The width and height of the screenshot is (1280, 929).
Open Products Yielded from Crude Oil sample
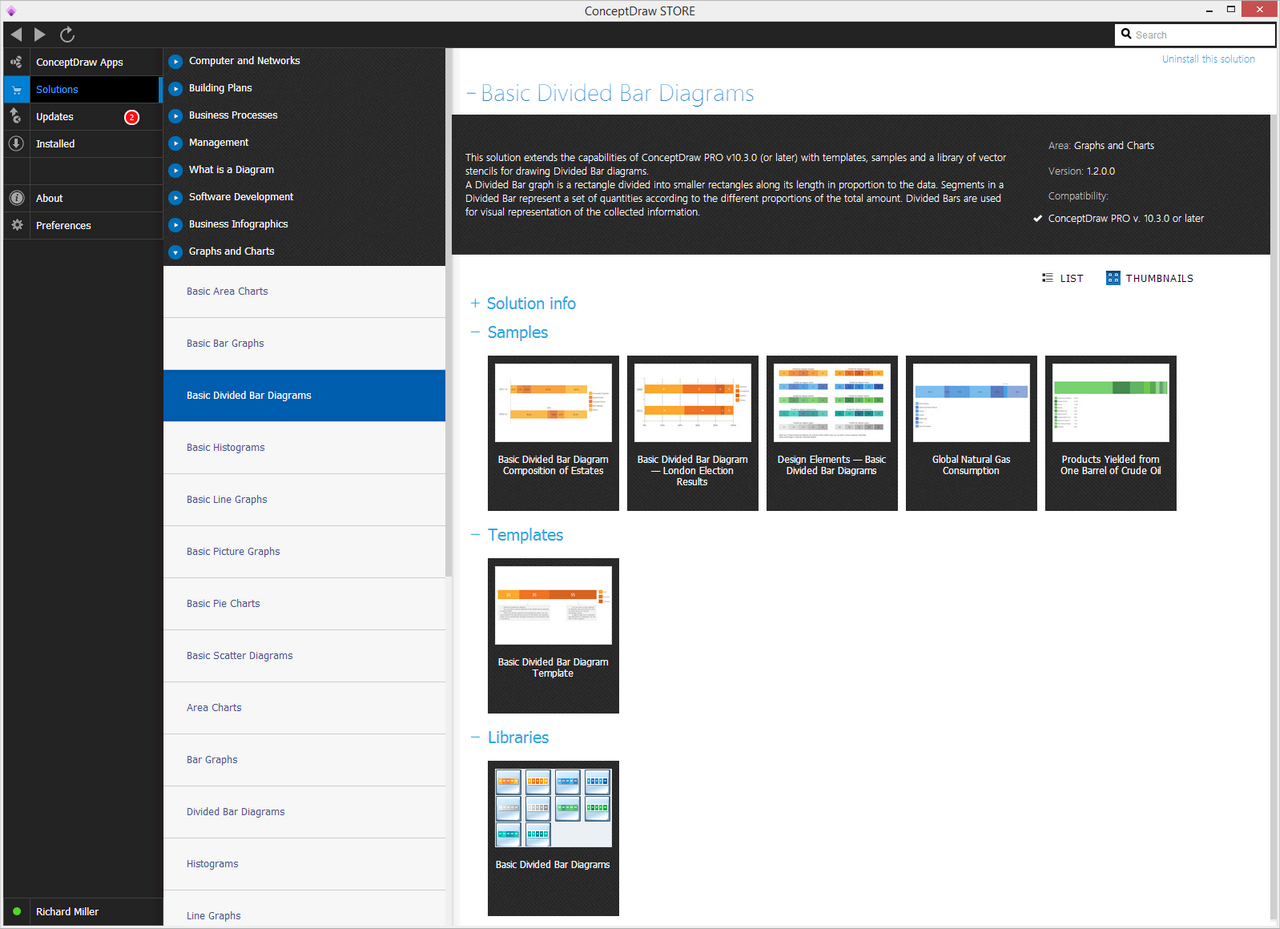pos(1111,433)
